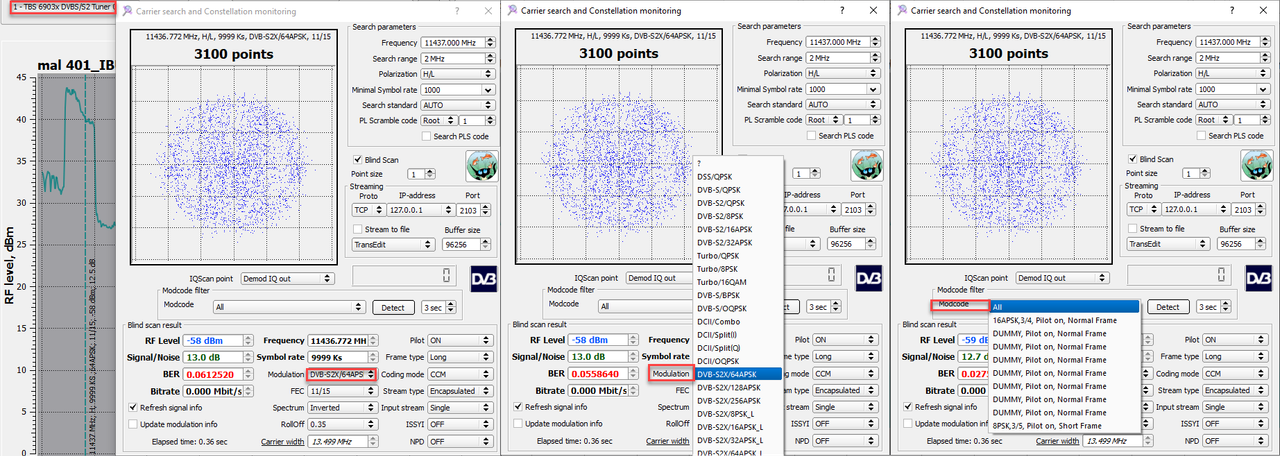Select 8PSK,3/5 Pilot on Short Frame modcode

(1065, 425)
